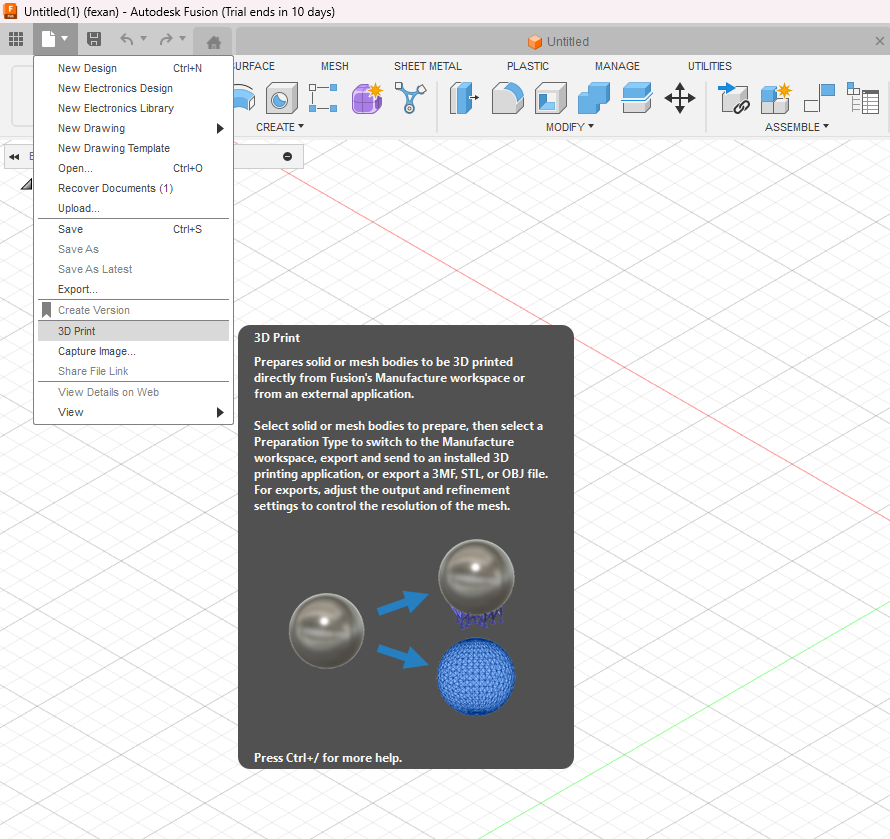Select the Shell tool

tap(551, 98)
